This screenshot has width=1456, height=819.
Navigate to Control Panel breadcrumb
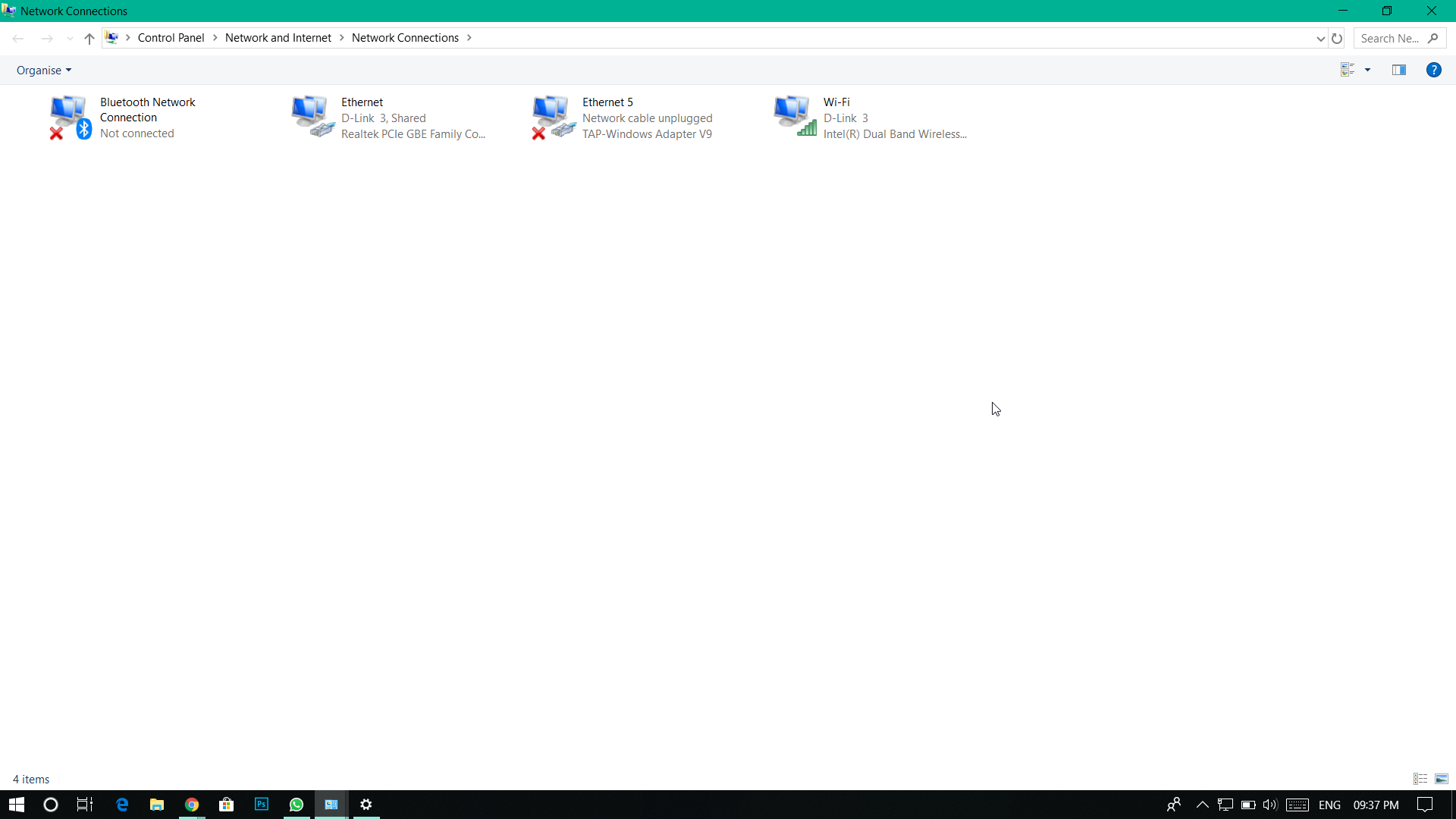click(171, 38)
